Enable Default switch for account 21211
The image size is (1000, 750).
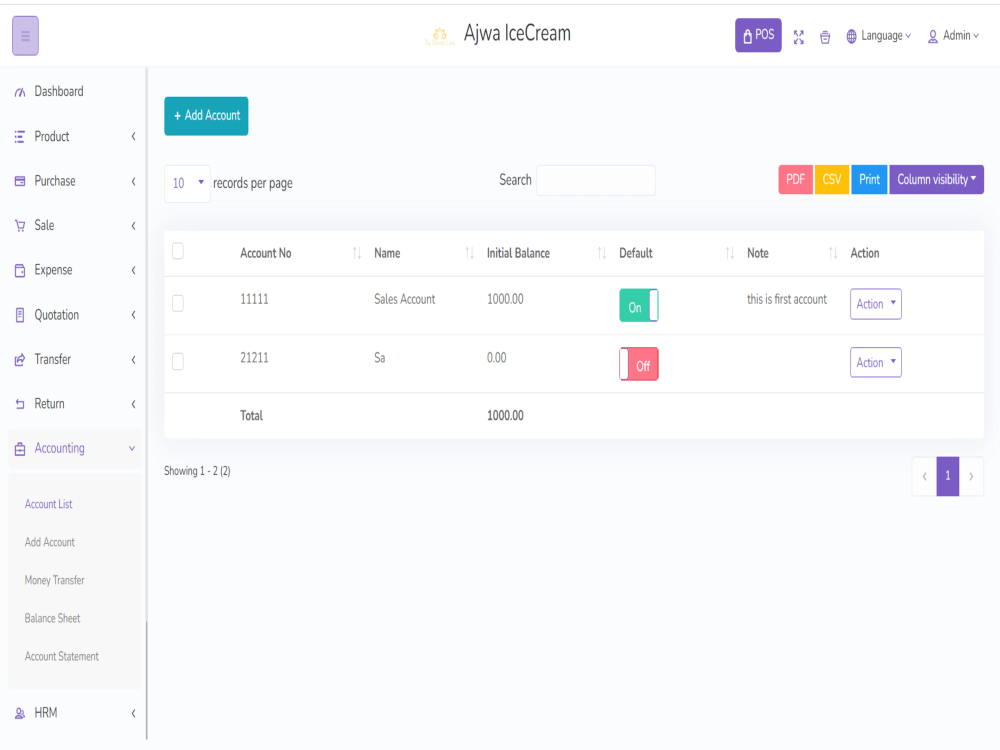click(x=638, y=363)
